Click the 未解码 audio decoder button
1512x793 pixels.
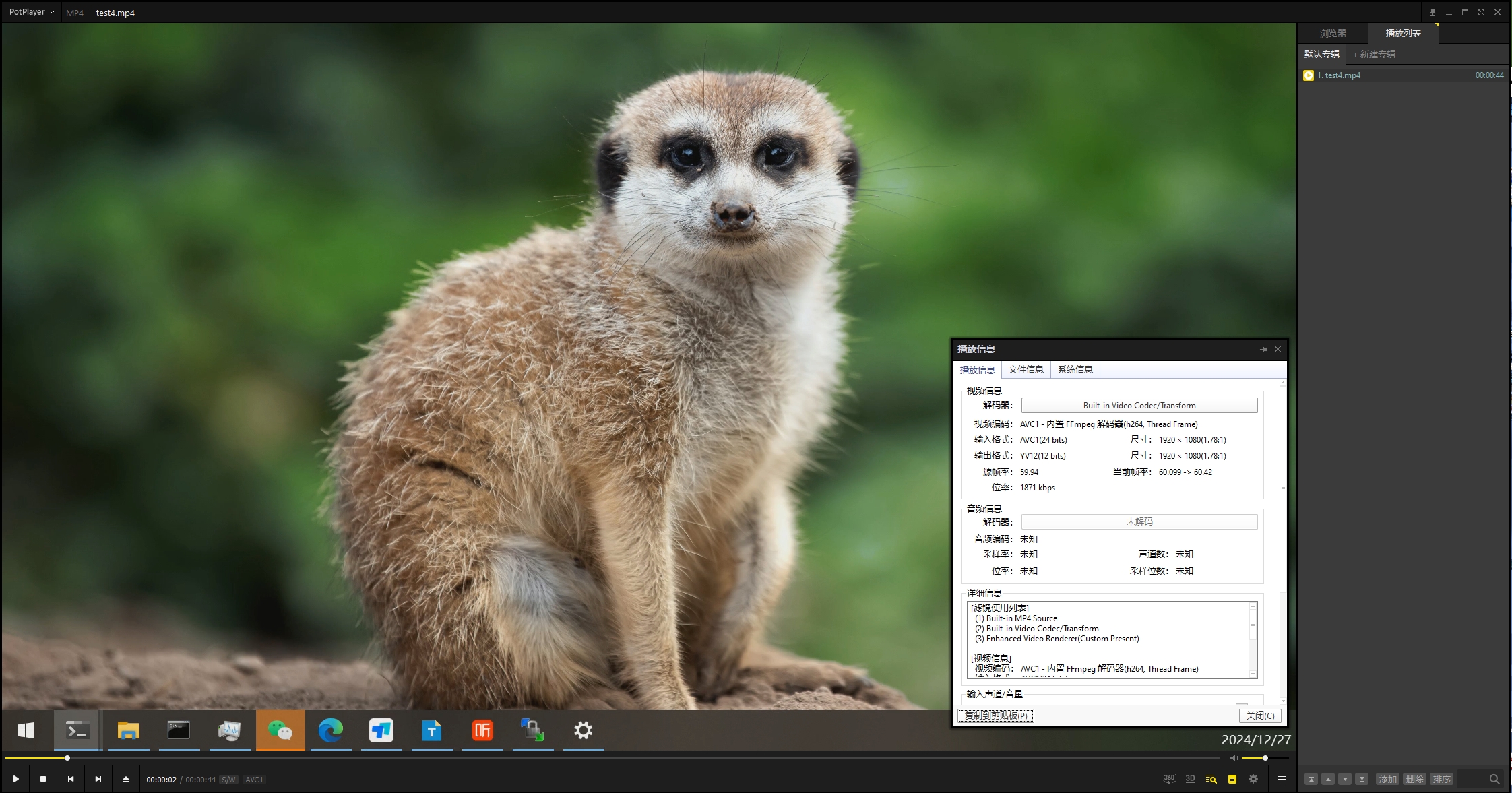(1139, 521)
